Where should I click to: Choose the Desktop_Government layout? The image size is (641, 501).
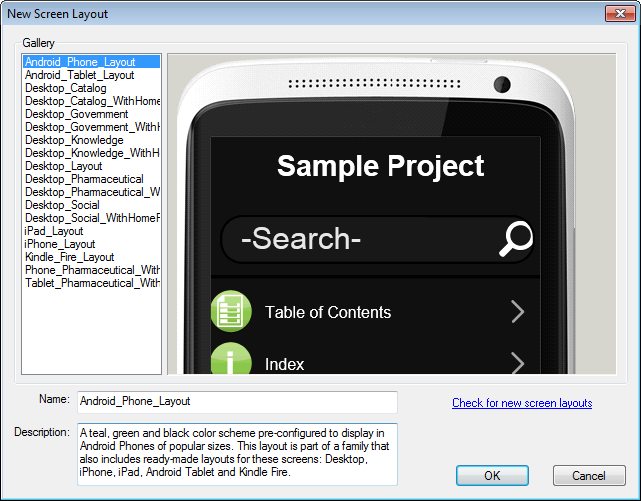tap(76, 114)
